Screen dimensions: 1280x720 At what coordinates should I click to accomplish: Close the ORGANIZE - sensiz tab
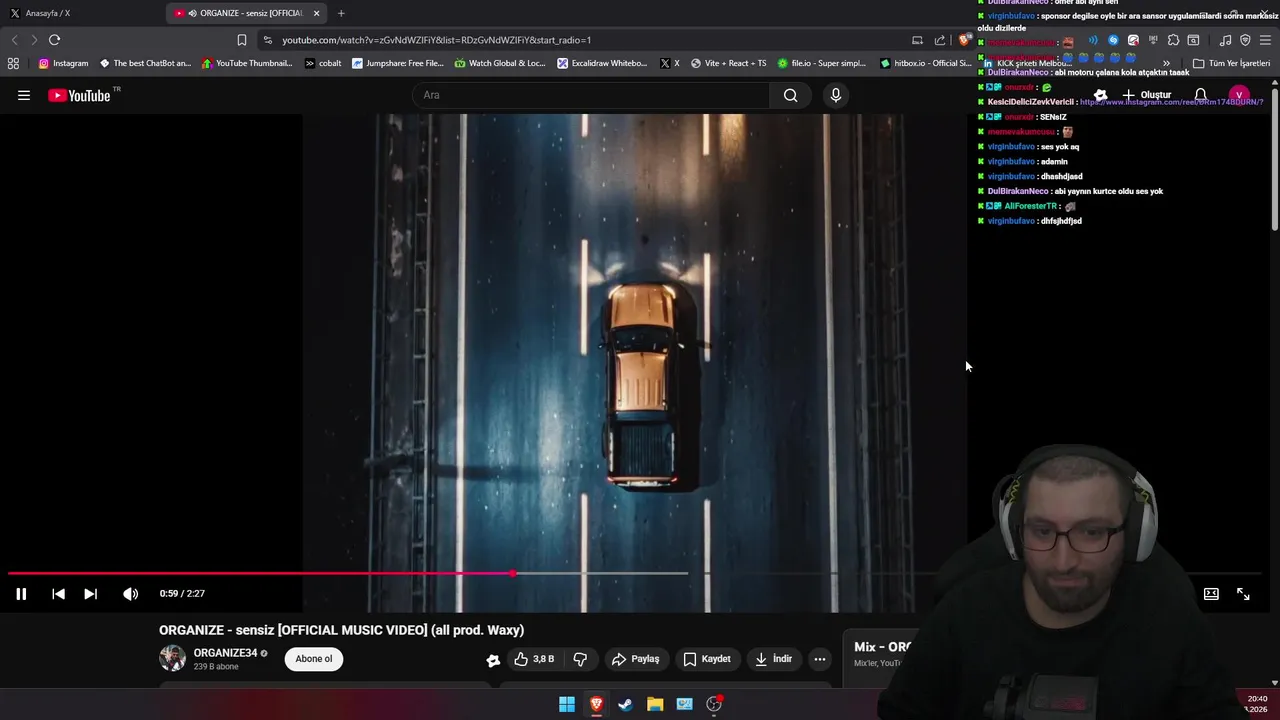coord(317,13)
